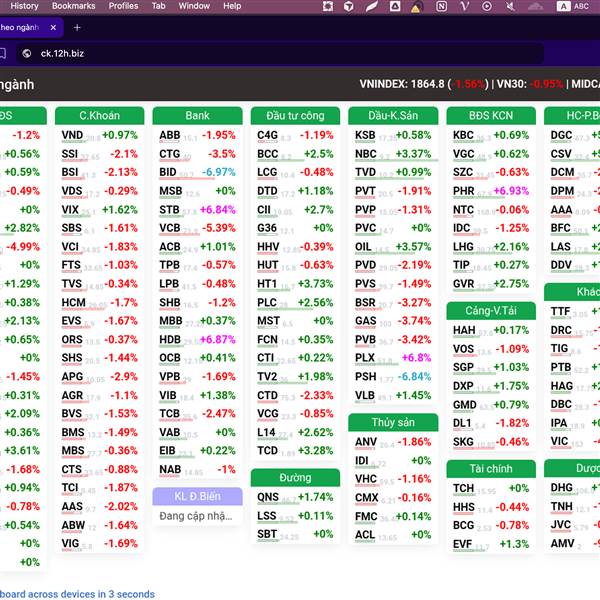This screenshot has width=600, height=600.
Task: Click the HCM ticker row
Action: click(99, 303)
